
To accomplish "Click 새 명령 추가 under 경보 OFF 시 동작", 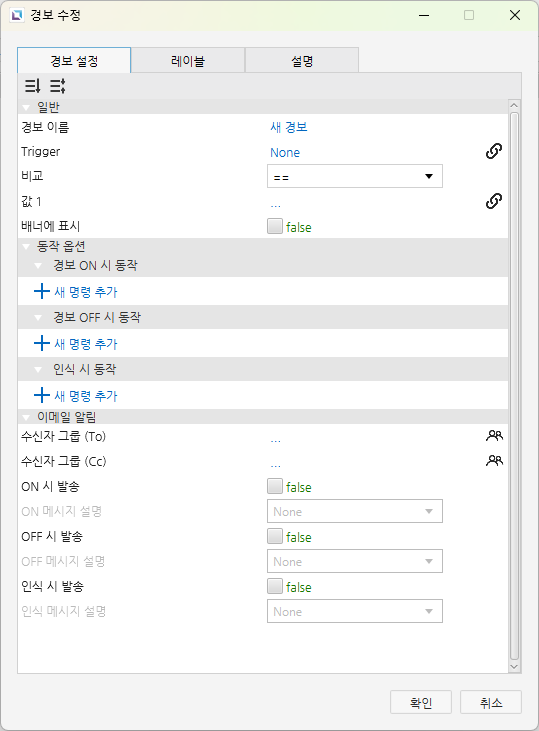I will (86, 344).
